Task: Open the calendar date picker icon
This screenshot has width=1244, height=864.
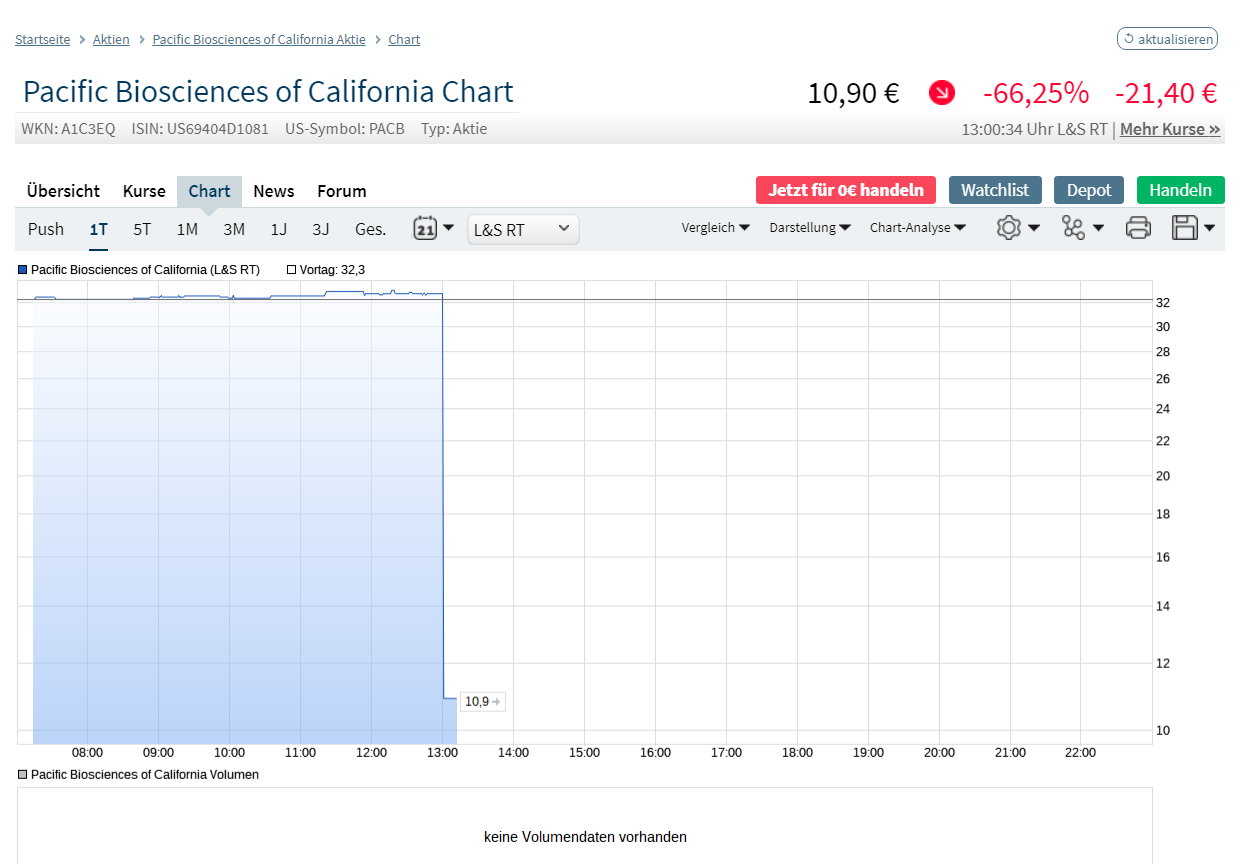Action: [x=425, y=228]
